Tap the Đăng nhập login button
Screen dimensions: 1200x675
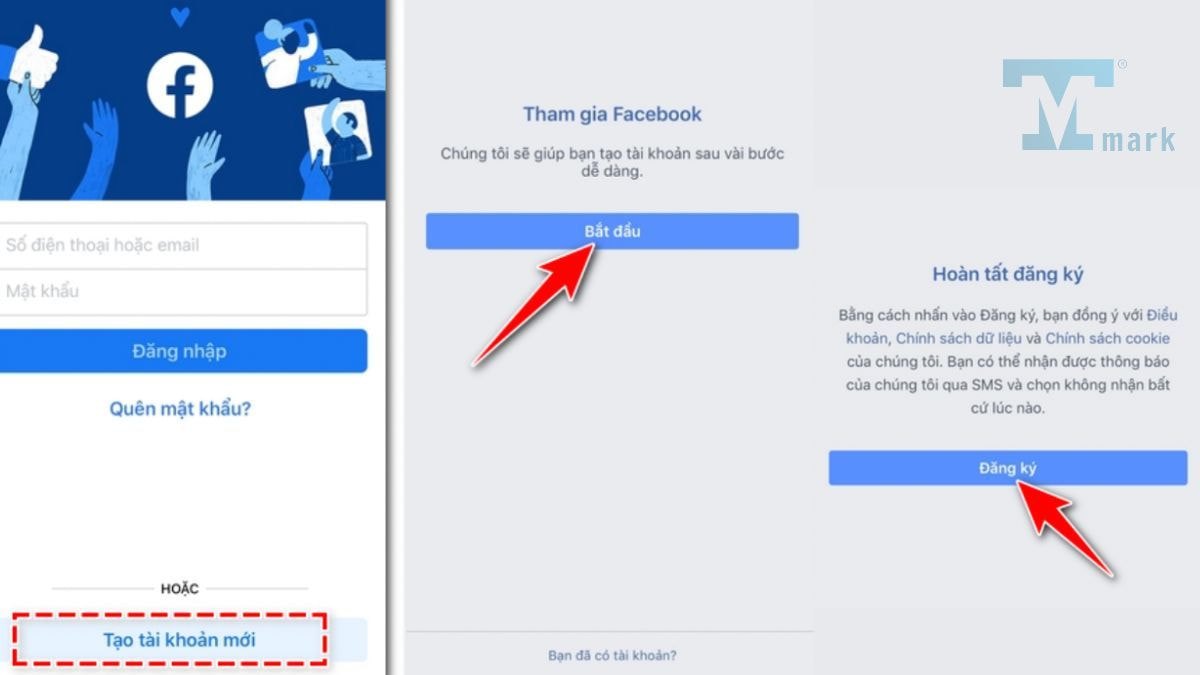[x=183, y=351]
